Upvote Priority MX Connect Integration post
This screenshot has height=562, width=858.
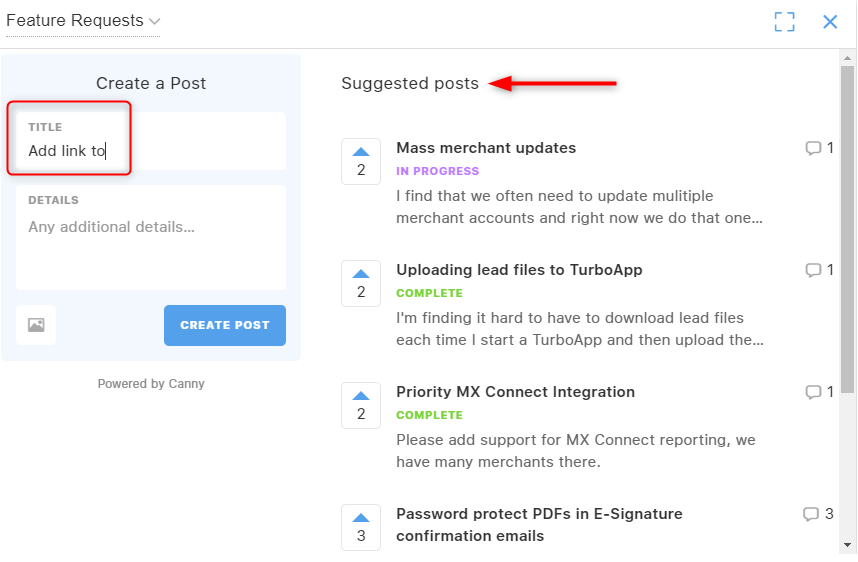(361, 405)
